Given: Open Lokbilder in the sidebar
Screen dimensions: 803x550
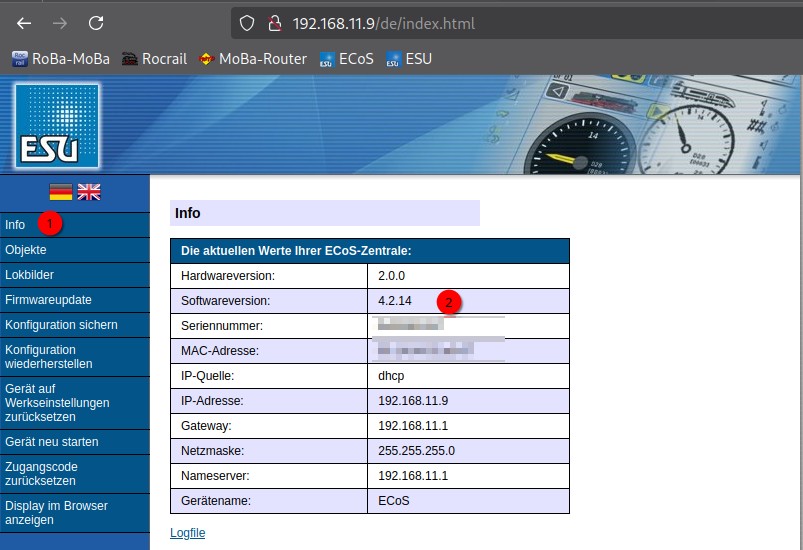Looking at the screenshot, I should click(29, 275).
